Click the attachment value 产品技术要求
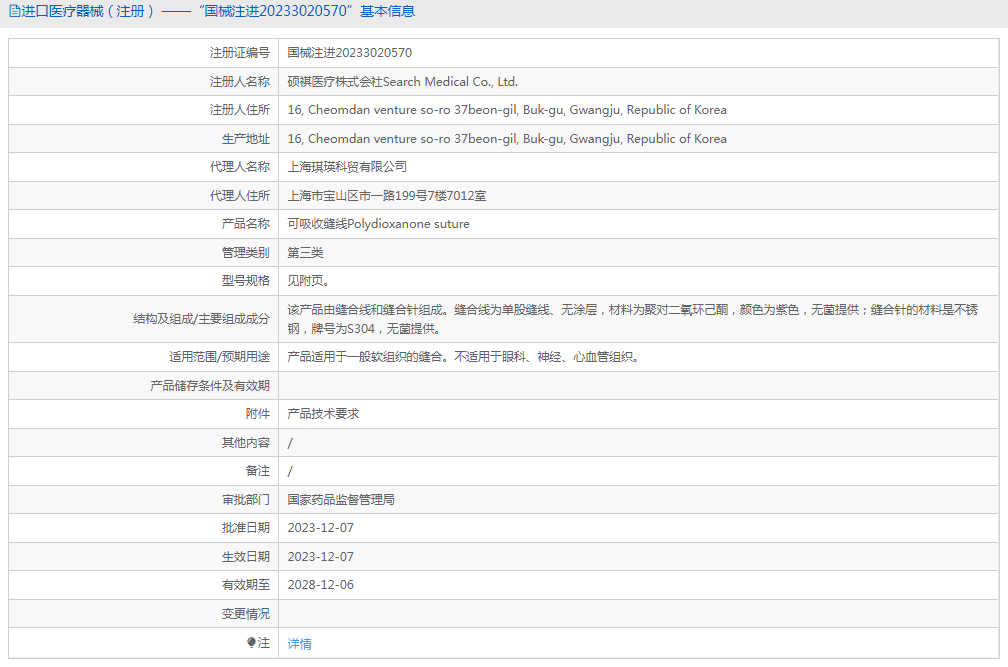Viewport: 1008px width, 667px height. click(323, 414)
